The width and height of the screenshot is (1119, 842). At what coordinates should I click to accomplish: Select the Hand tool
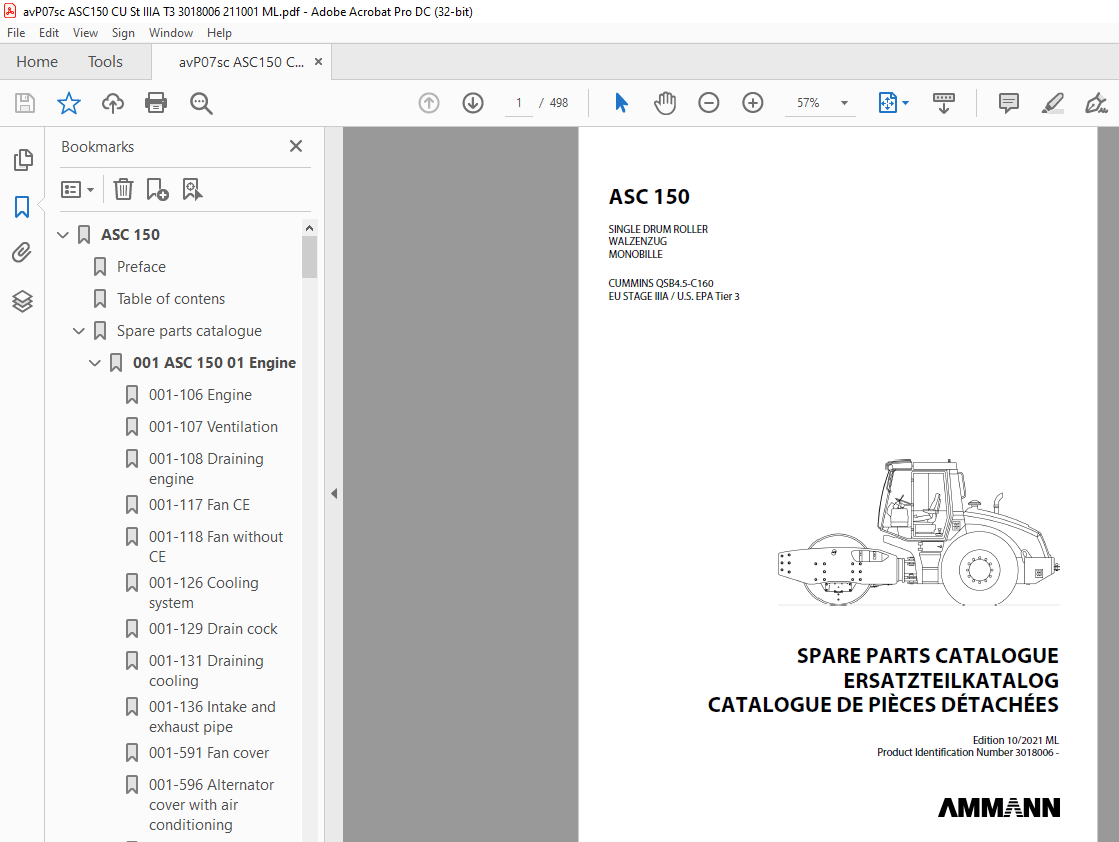[x=665, y=103]
